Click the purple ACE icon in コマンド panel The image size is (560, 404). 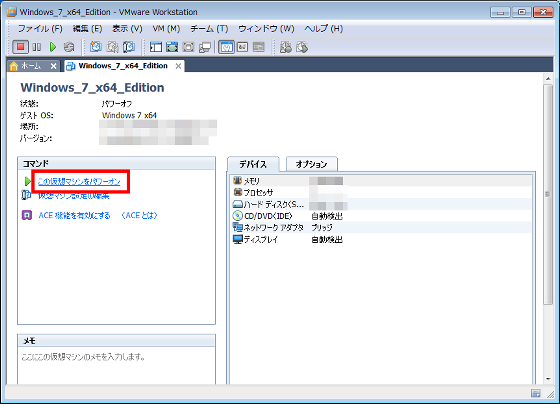[x=27, y=215]
